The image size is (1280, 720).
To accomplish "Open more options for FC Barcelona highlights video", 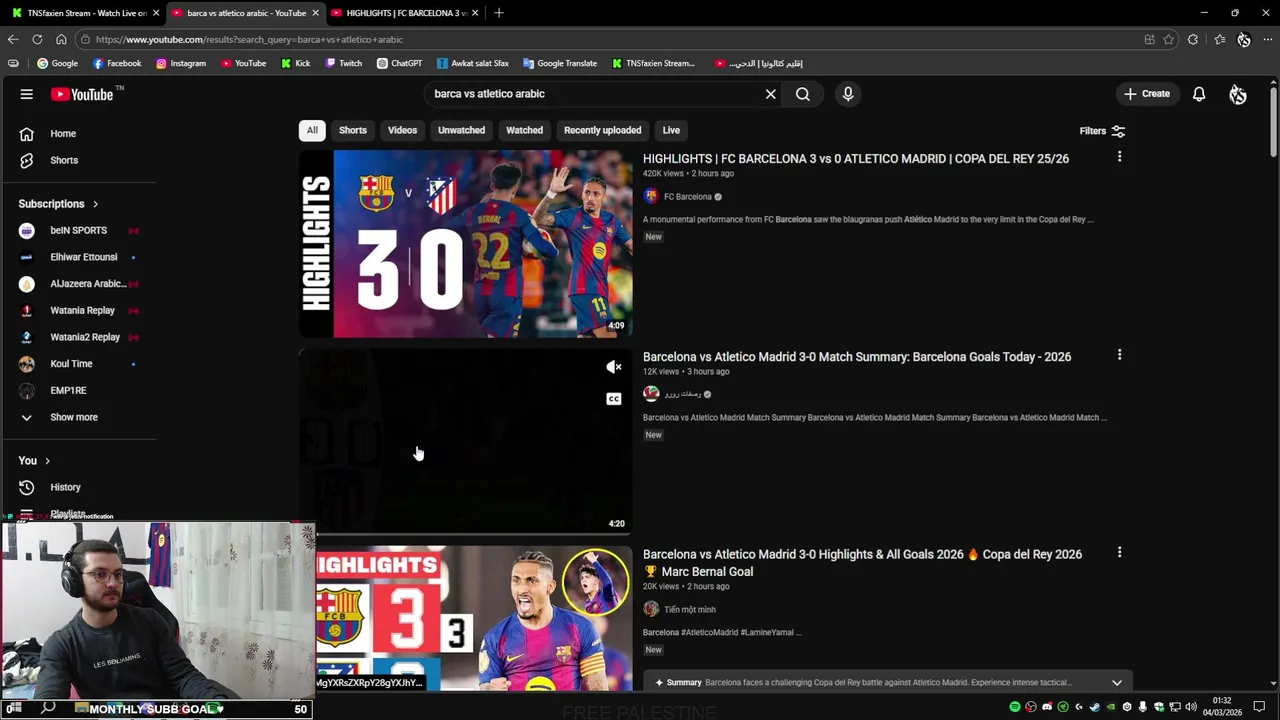I will [1120, 157].
